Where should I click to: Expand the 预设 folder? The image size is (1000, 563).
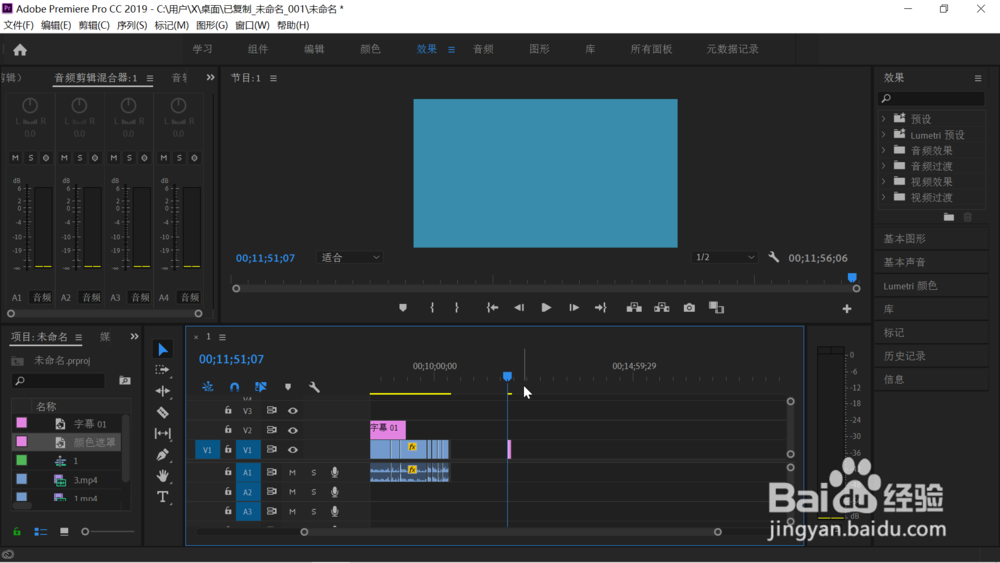pyautogui.click(x=883, y=119)
